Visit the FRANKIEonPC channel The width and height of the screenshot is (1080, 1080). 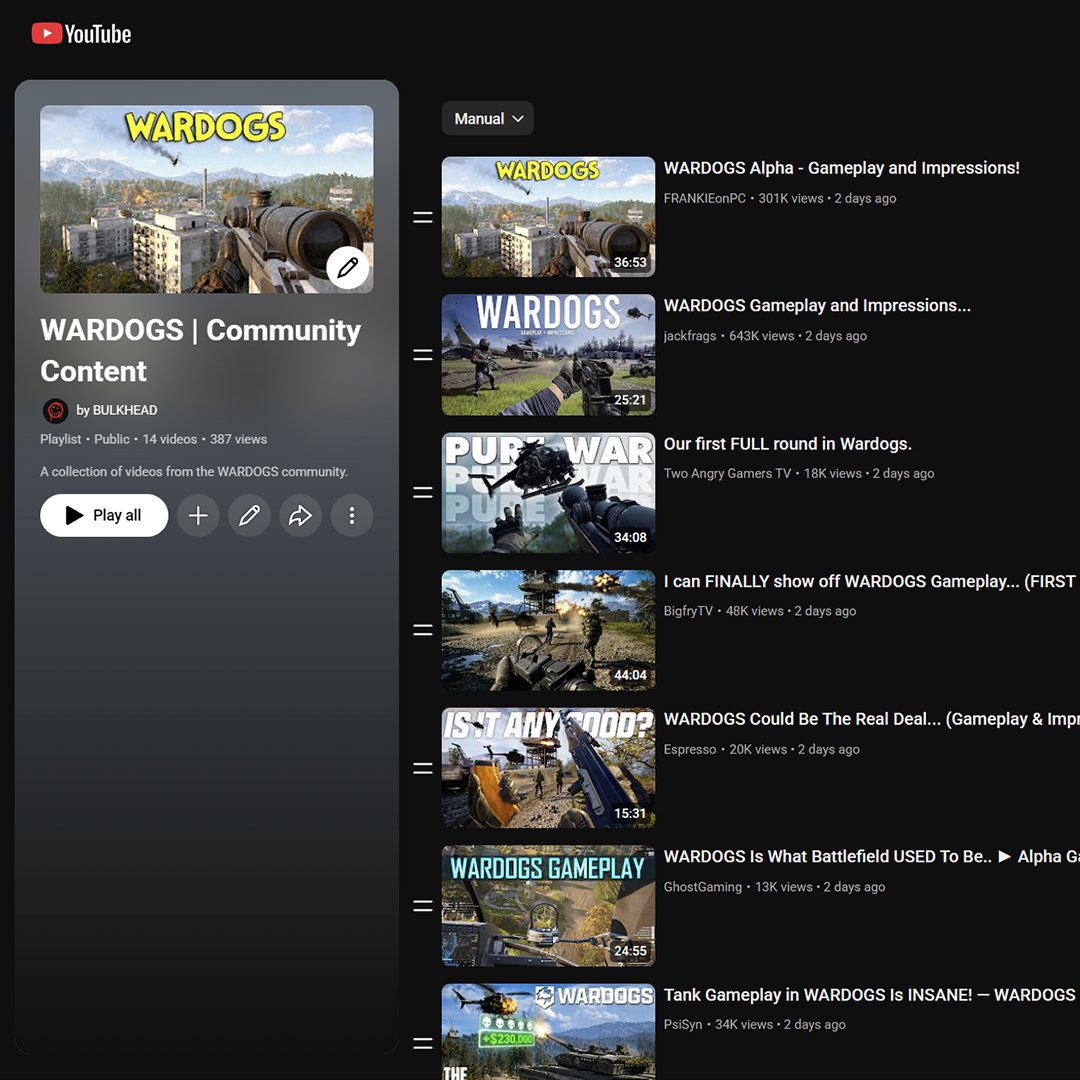click(705, 198)
